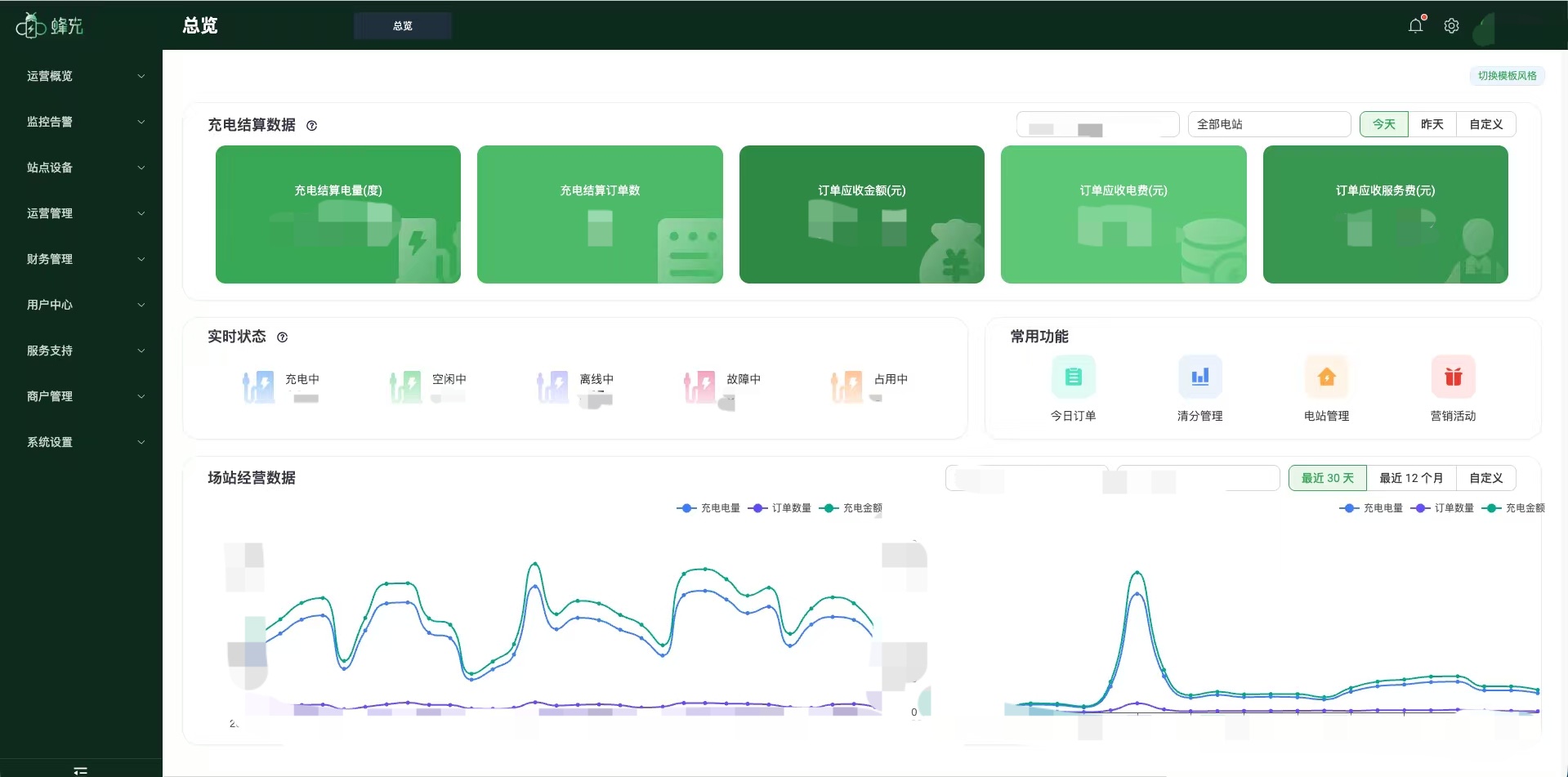Toggle the right chart's 充电金额 legend swatch
The image size is (1568, 777).
click(1491, 508)
